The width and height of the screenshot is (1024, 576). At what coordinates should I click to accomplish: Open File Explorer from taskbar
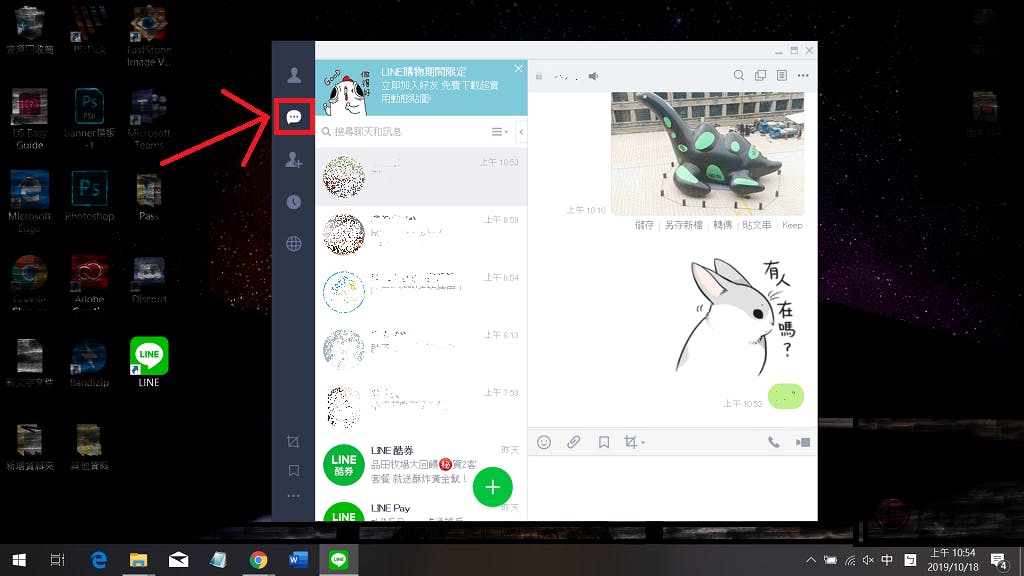tap(138, 560)
